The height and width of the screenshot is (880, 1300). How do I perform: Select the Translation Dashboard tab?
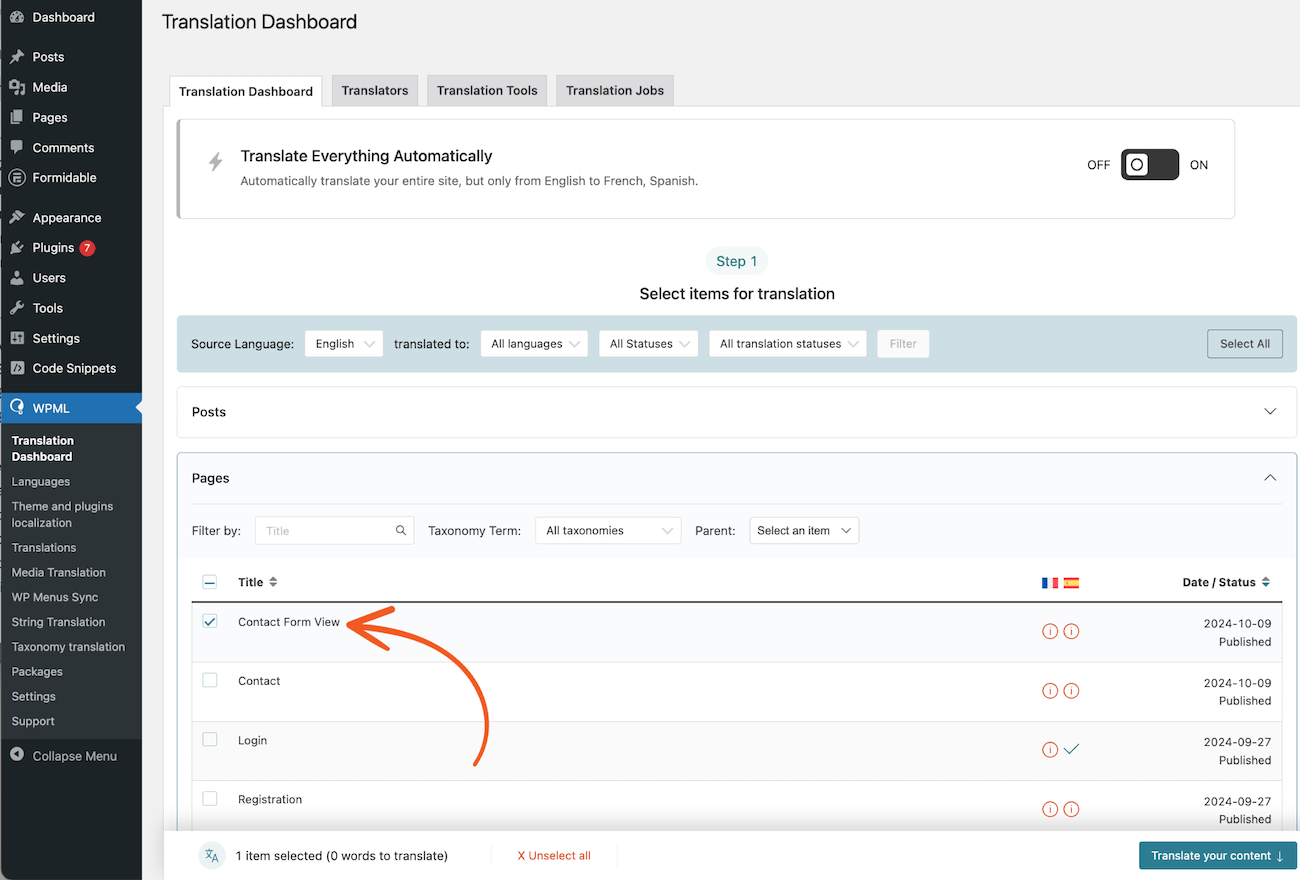pos(246,91)
